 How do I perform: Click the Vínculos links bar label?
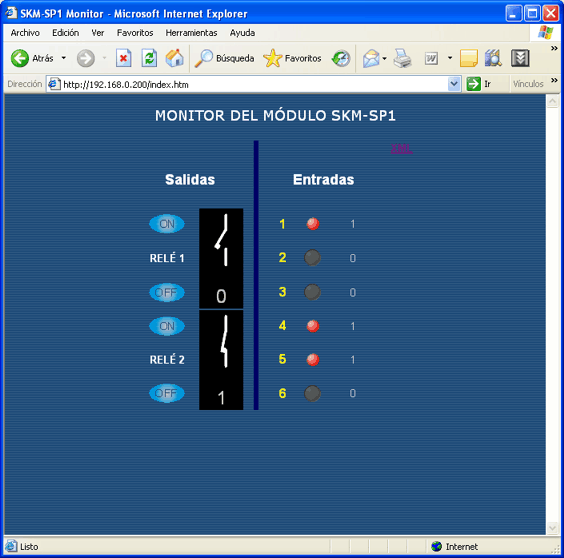(x=528, y=84)
